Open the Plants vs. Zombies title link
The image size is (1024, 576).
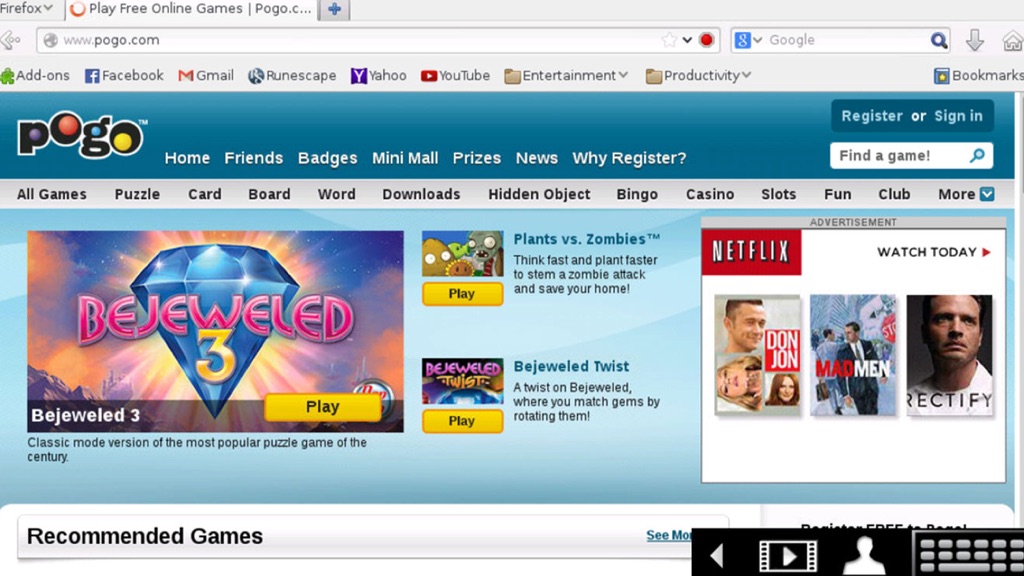586,239
